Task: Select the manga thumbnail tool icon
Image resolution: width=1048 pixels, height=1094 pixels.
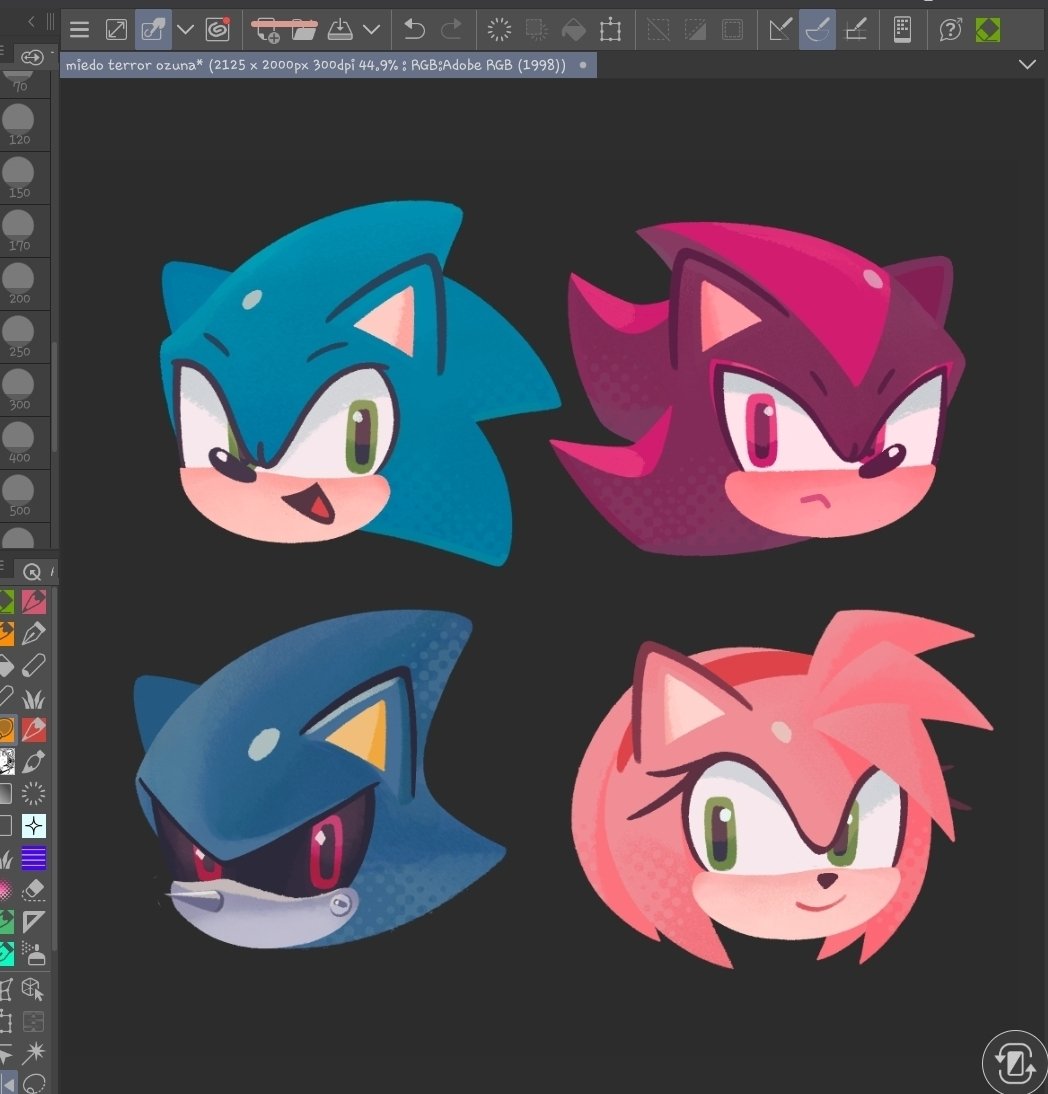Action: tap(7, 762)
